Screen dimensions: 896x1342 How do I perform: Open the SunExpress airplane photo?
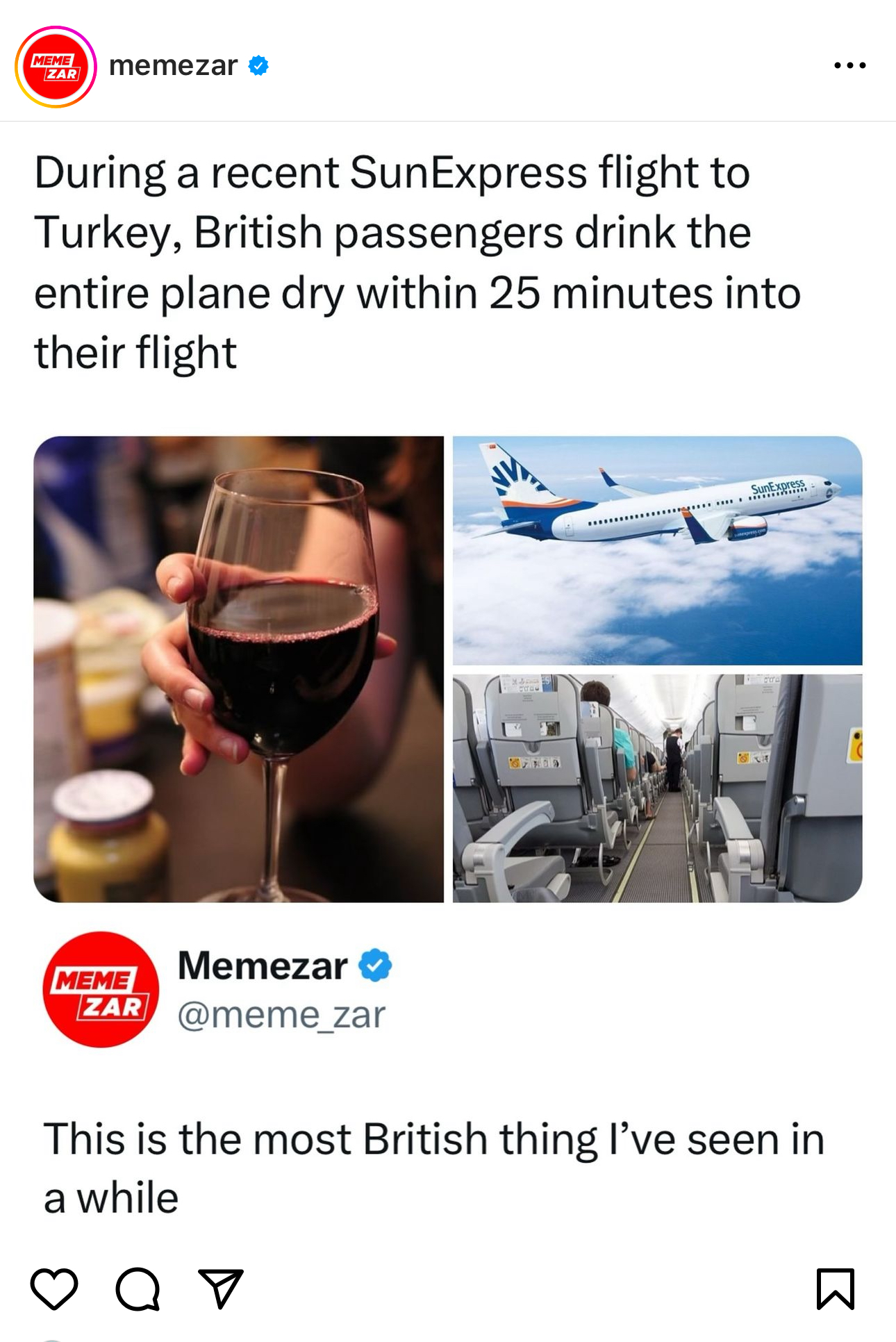657,550
